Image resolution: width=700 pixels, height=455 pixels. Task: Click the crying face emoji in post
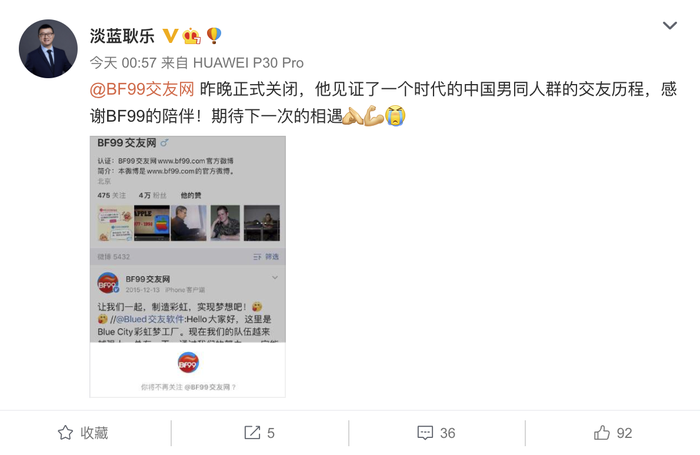(x=396, y=116)
